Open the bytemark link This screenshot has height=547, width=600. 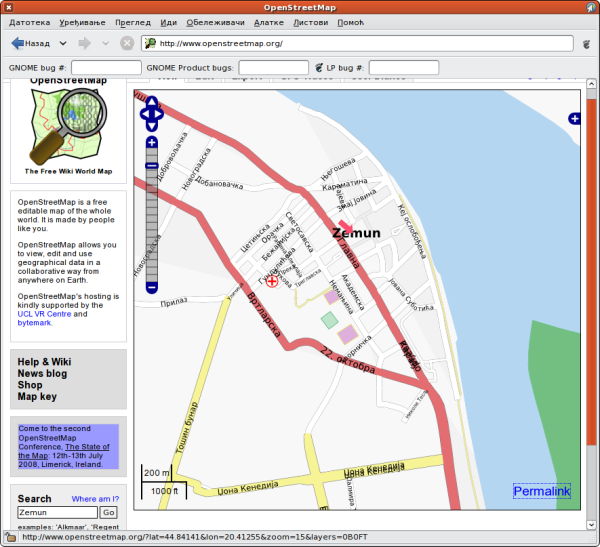[34, 323]
